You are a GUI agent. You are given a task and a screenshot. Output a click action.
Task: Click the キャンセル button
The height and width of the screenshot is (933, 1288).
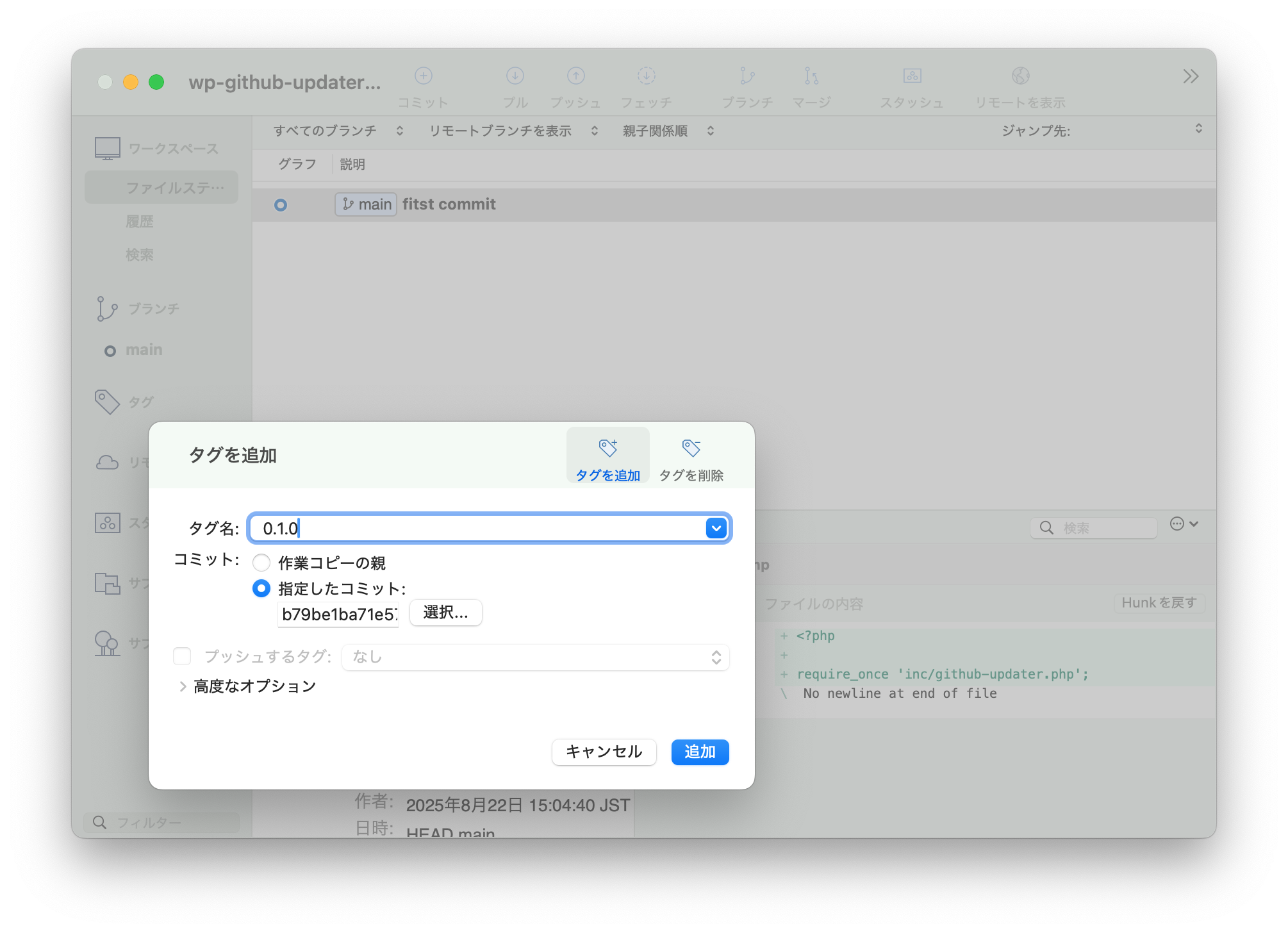point(604,752)
